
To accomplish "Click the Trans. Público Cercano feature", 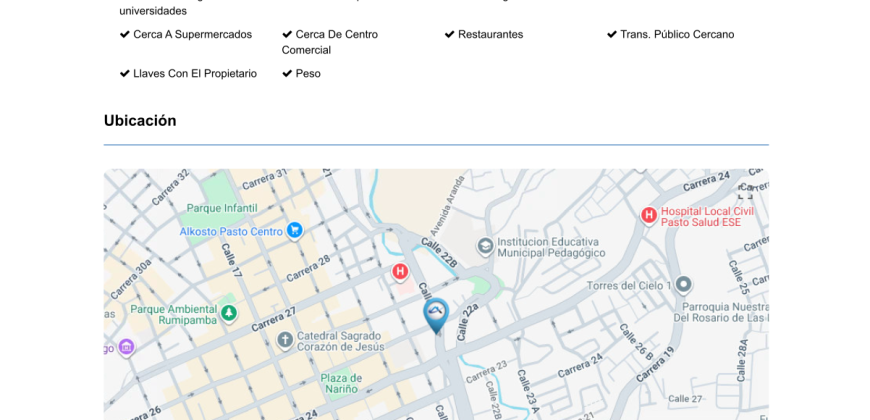I will coord(670,34).
